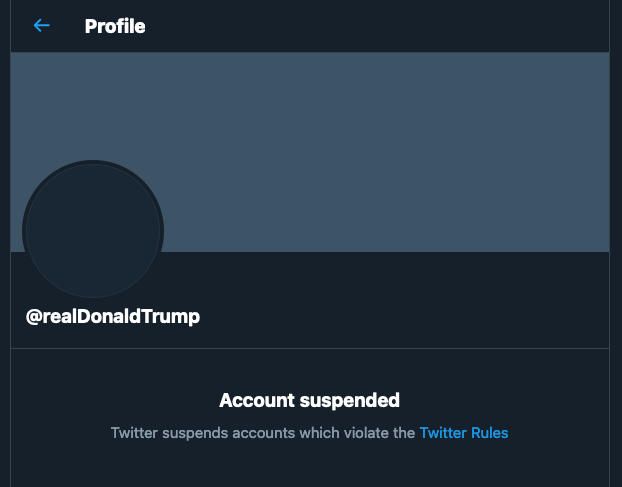The width and height of the screenshot is (622, 487).
Task: Tap the dark circular avatar under the banner
Action: pyautogui.click(x=92, y=229)
